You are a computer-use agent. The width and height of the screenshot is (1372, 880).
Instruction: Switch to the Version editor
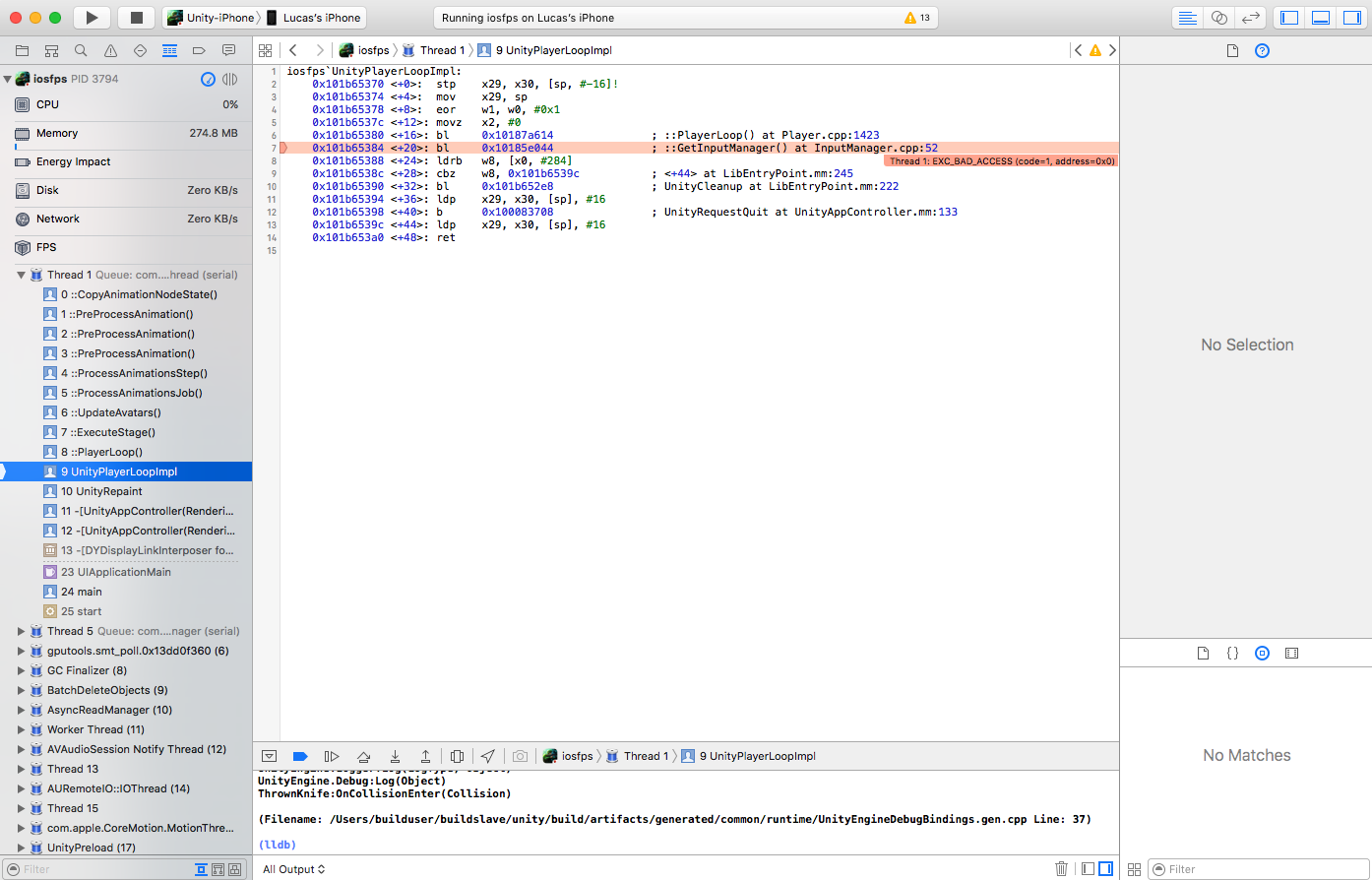coord(1251,18)
